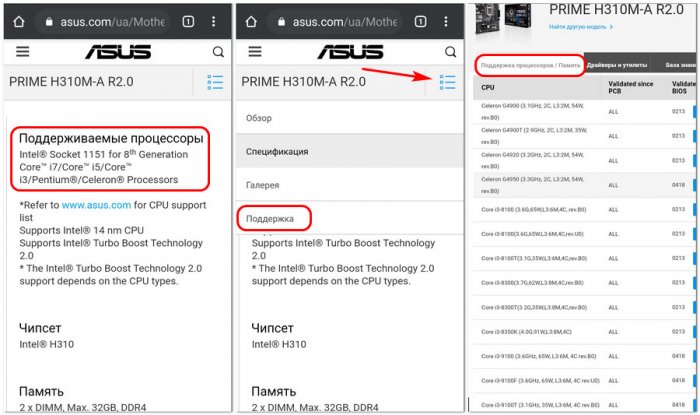Click the Поддерживаемые процессоры heading
The image size is (700, 415).
click(x=111, y=138)
